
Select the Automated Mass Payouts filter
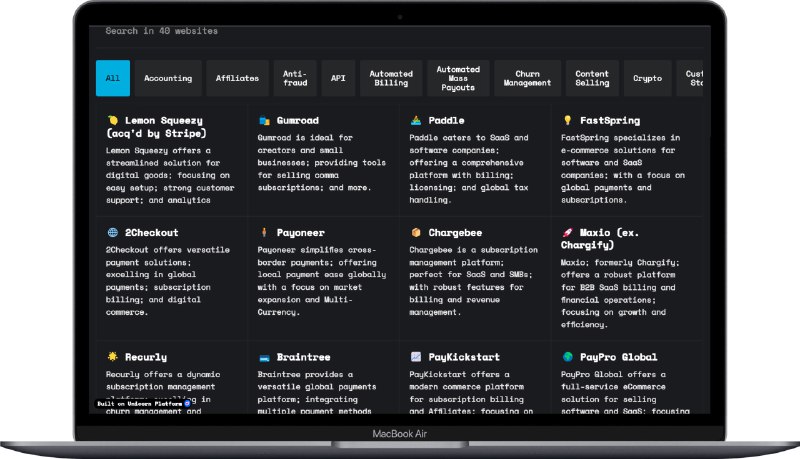point(458,78)
